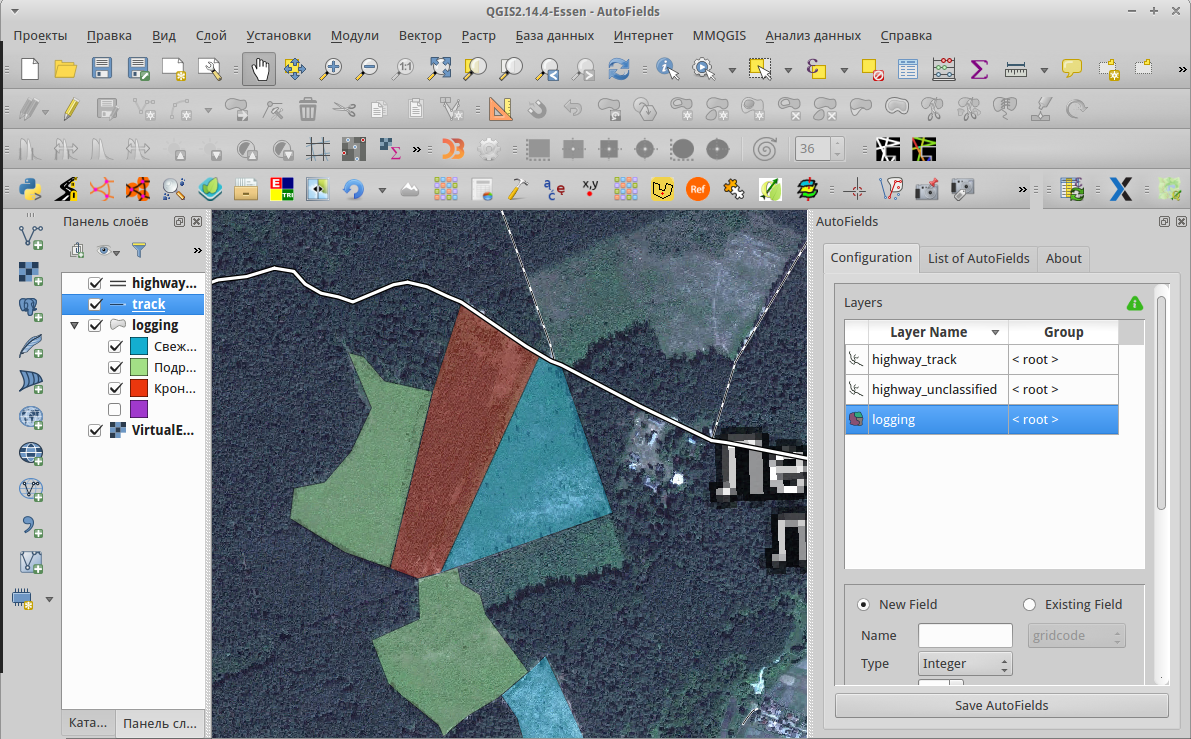Open the Type dropdown showing Integer
1191x739 pixels.
[964, 663]
